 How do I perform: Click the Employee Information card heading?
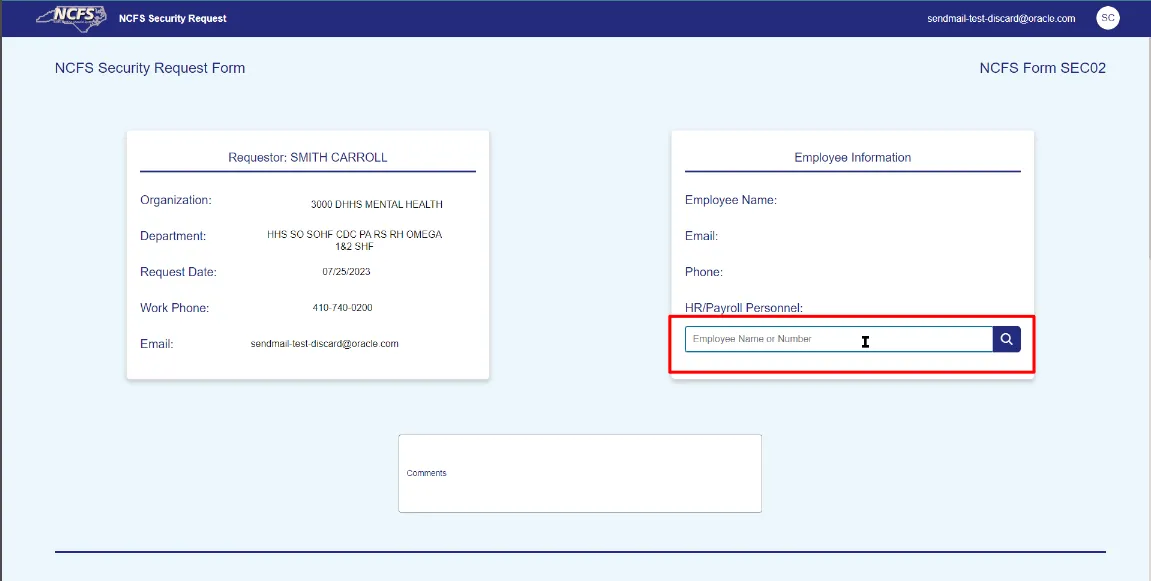tap(852, 157)
